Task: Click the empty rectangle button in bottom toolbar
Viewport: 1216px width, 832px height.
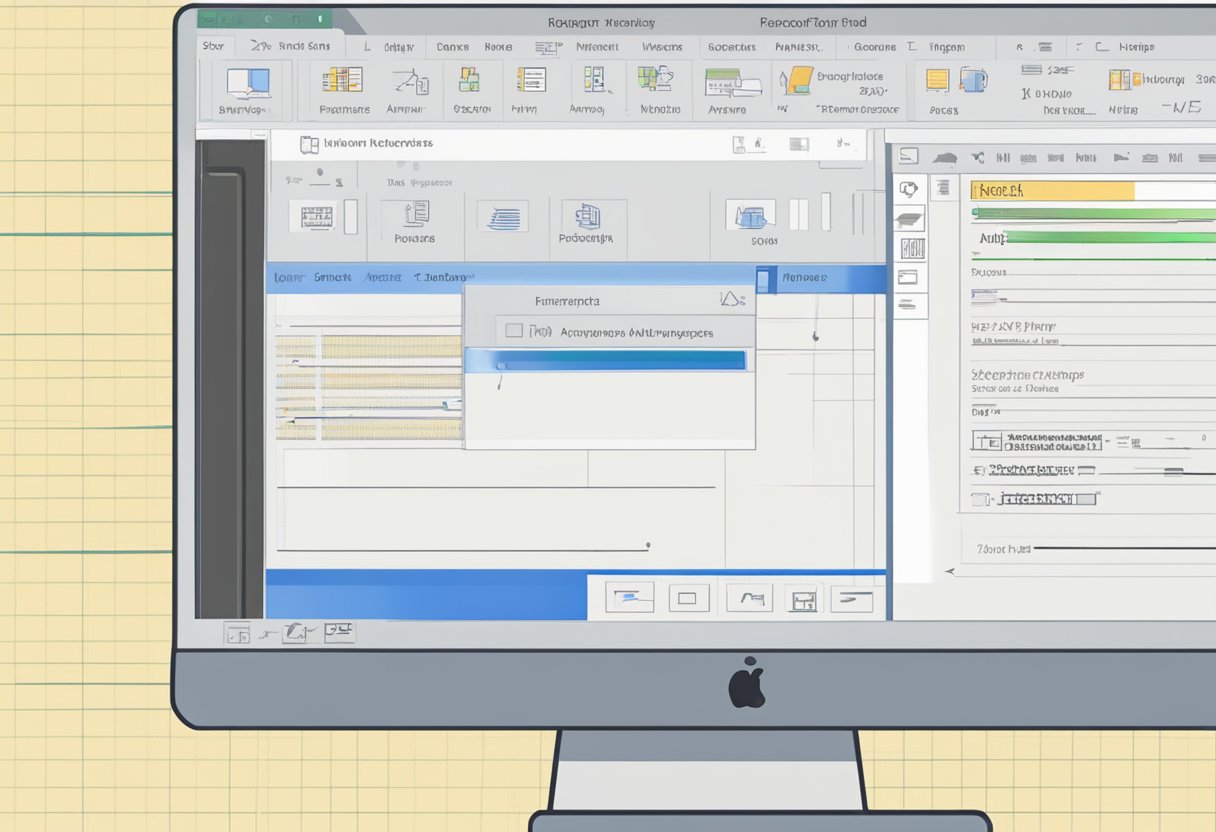Action: [687, 599]
